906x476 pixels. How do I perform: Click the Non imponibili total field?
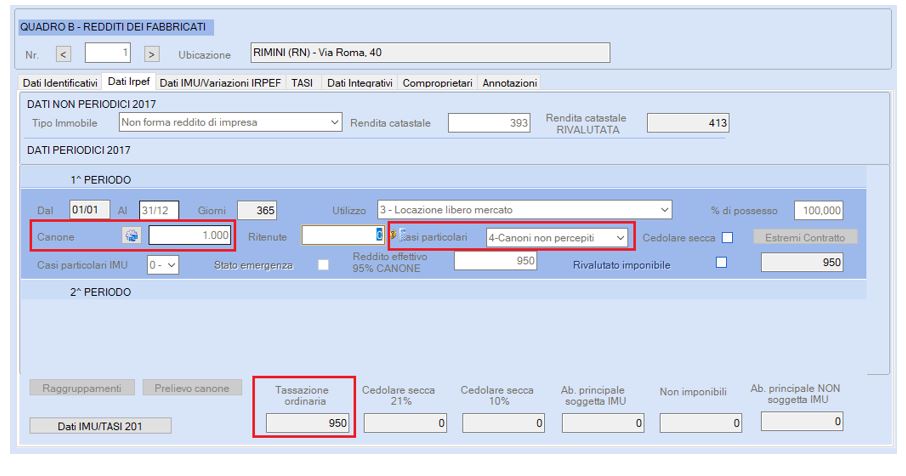point(700,423)
